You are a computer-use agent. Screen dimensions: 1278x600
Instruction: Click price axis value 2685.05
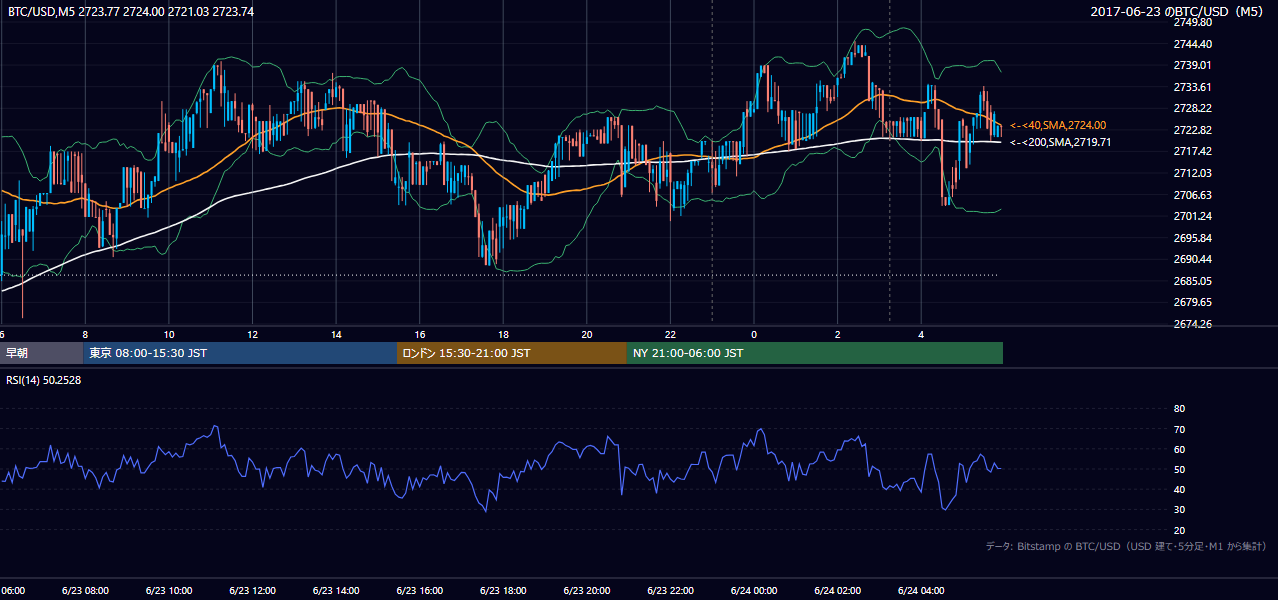click(x=1192, y=281)
